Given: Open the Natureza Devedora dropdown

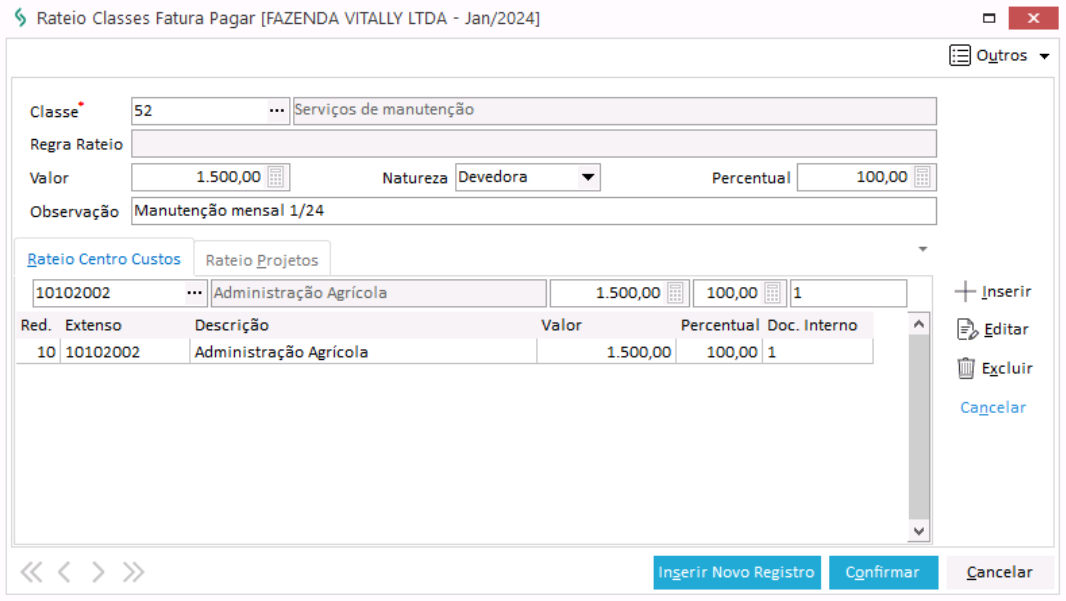Looking at the screenshot, I should coord(588,177).
